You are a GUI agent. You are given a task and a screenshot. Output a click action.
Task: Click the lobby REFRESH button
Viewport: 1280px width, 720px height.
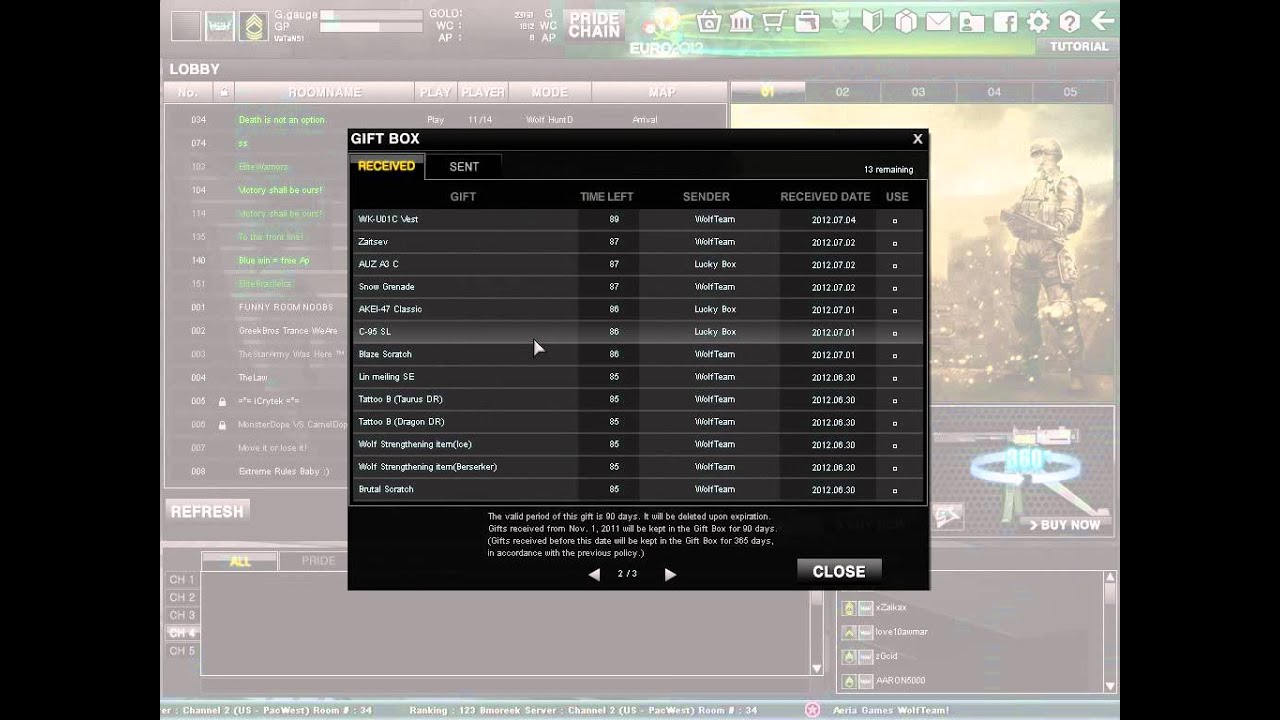pyautogui.click(x=207, y=511)
